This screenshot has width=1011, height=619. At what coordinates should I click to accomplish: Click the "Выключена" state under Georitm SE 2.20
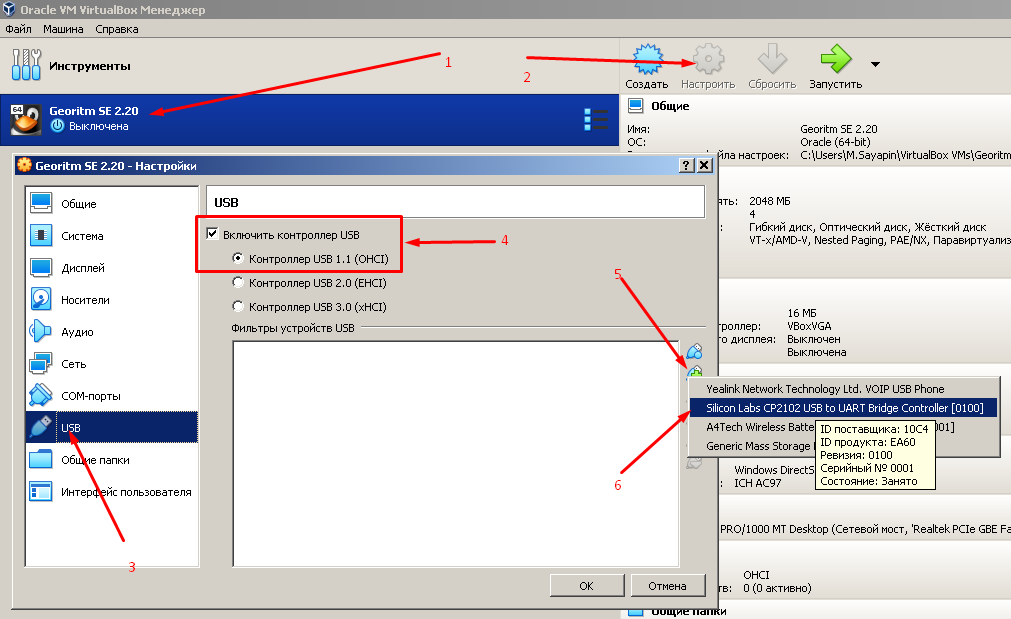pyautogui.click(x=99, y=126)
